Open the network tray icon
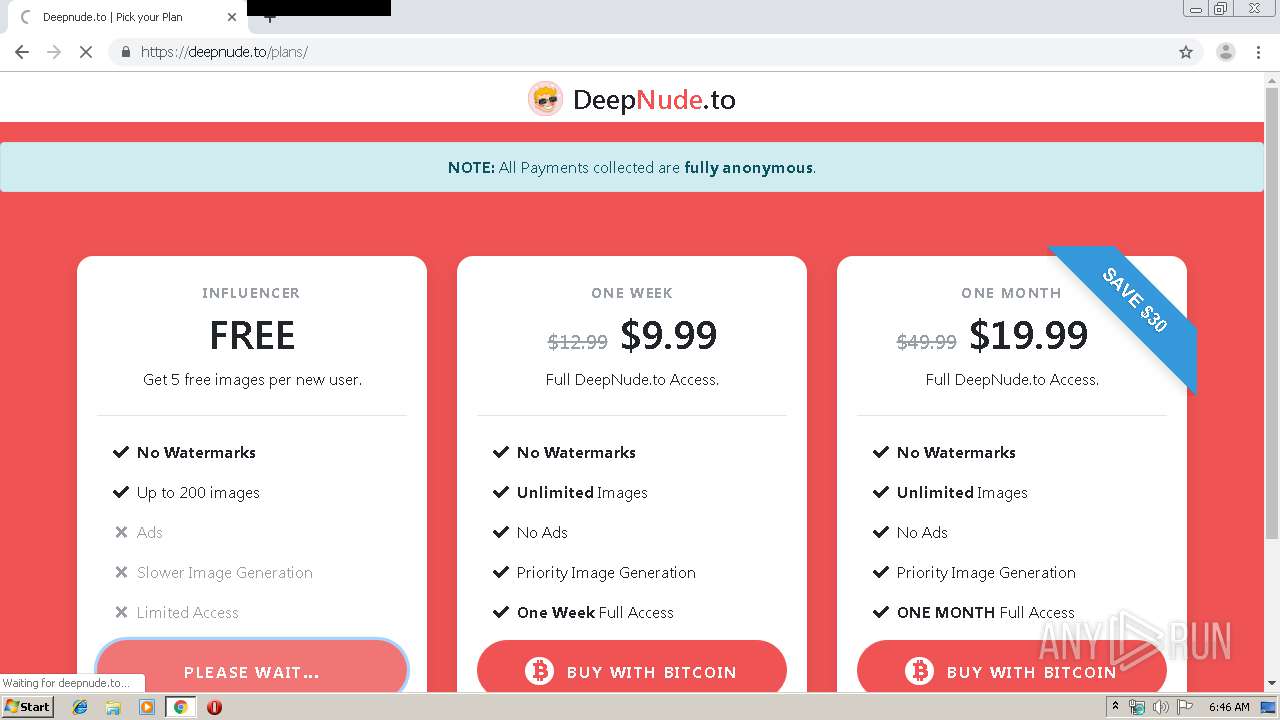1280x720 pixels. pyautogui.click(x=1137, y=707)
